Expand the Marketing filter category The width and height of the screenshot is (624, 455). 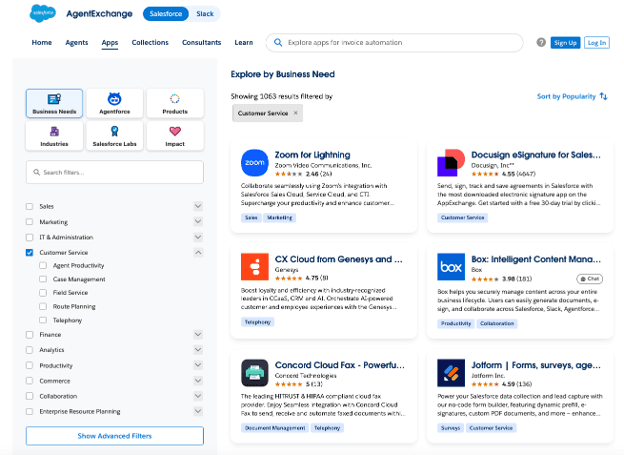(x=198, y=221)
